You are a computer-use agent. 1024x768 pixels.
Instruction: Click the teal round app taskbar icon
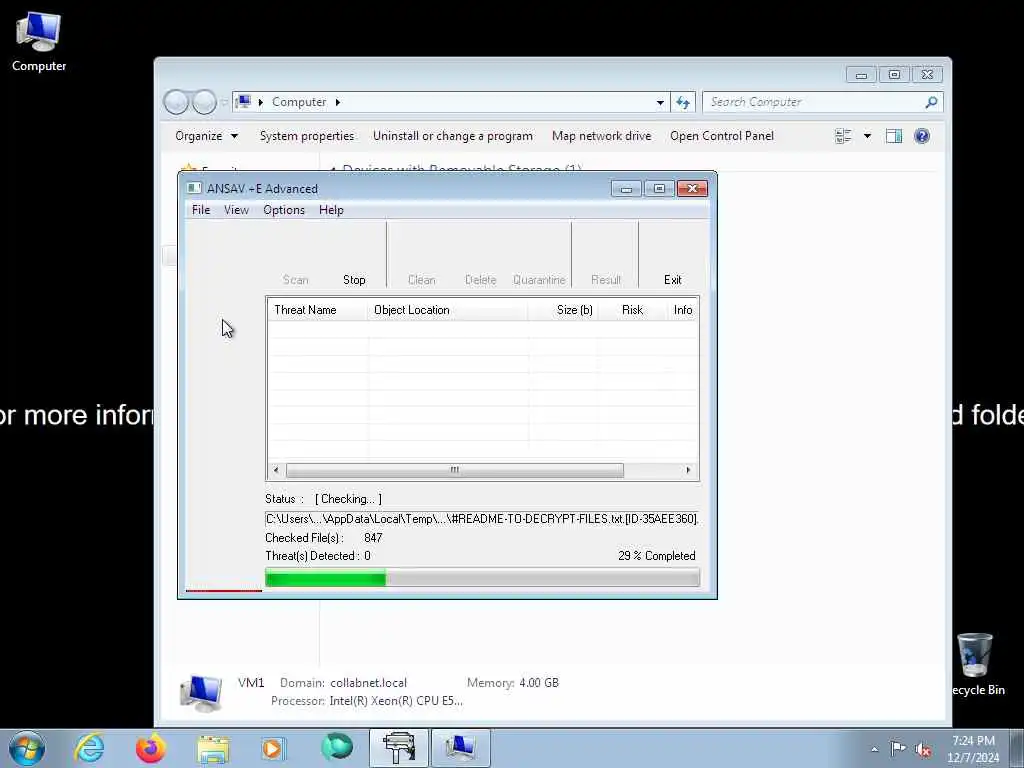coord(337,748)
